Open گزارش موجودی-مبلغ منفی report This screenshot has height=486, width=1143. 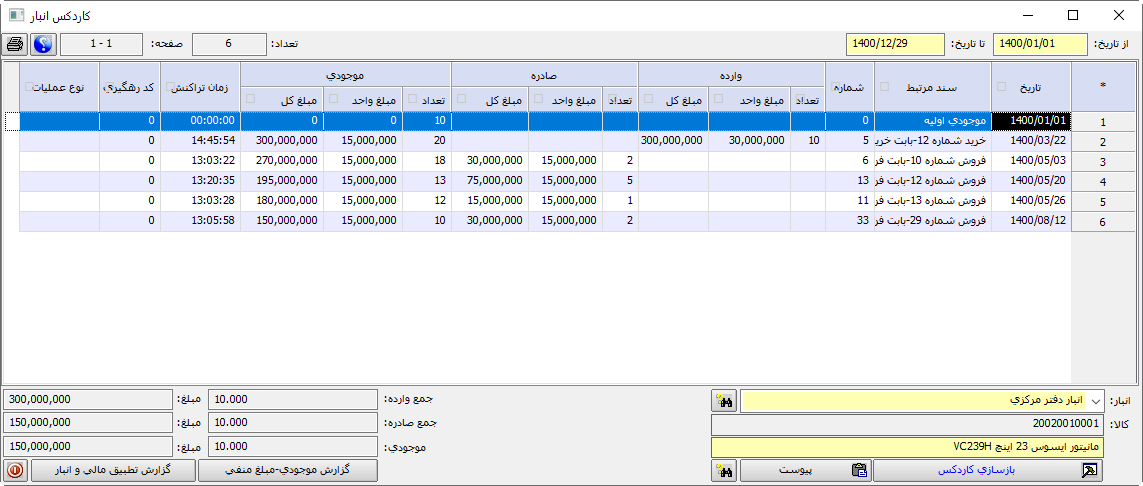click(288, 470)
